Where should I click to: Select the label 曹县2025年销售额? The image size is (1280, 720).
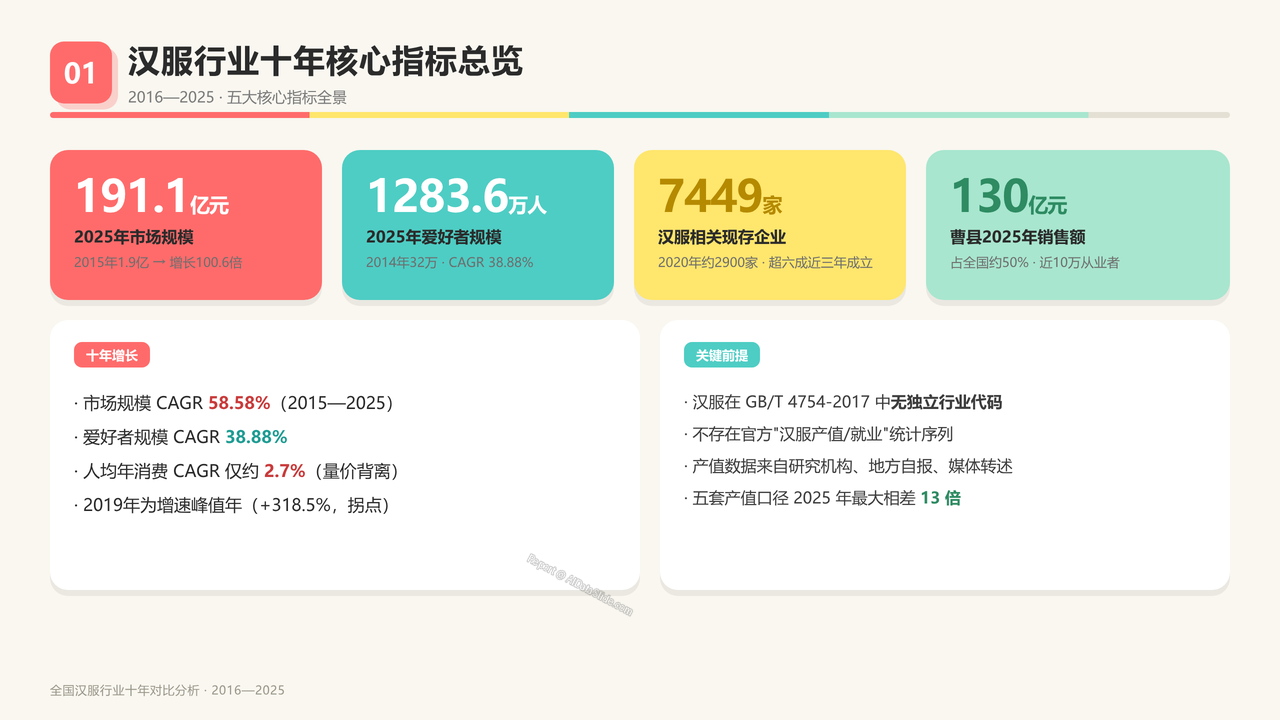1018,237
